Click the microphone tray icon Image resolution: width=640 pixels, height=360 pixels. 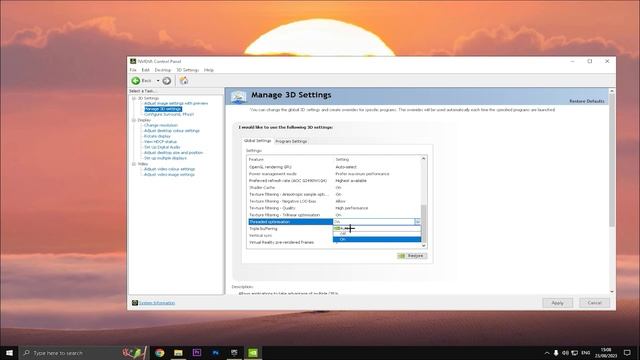point(556,353)
